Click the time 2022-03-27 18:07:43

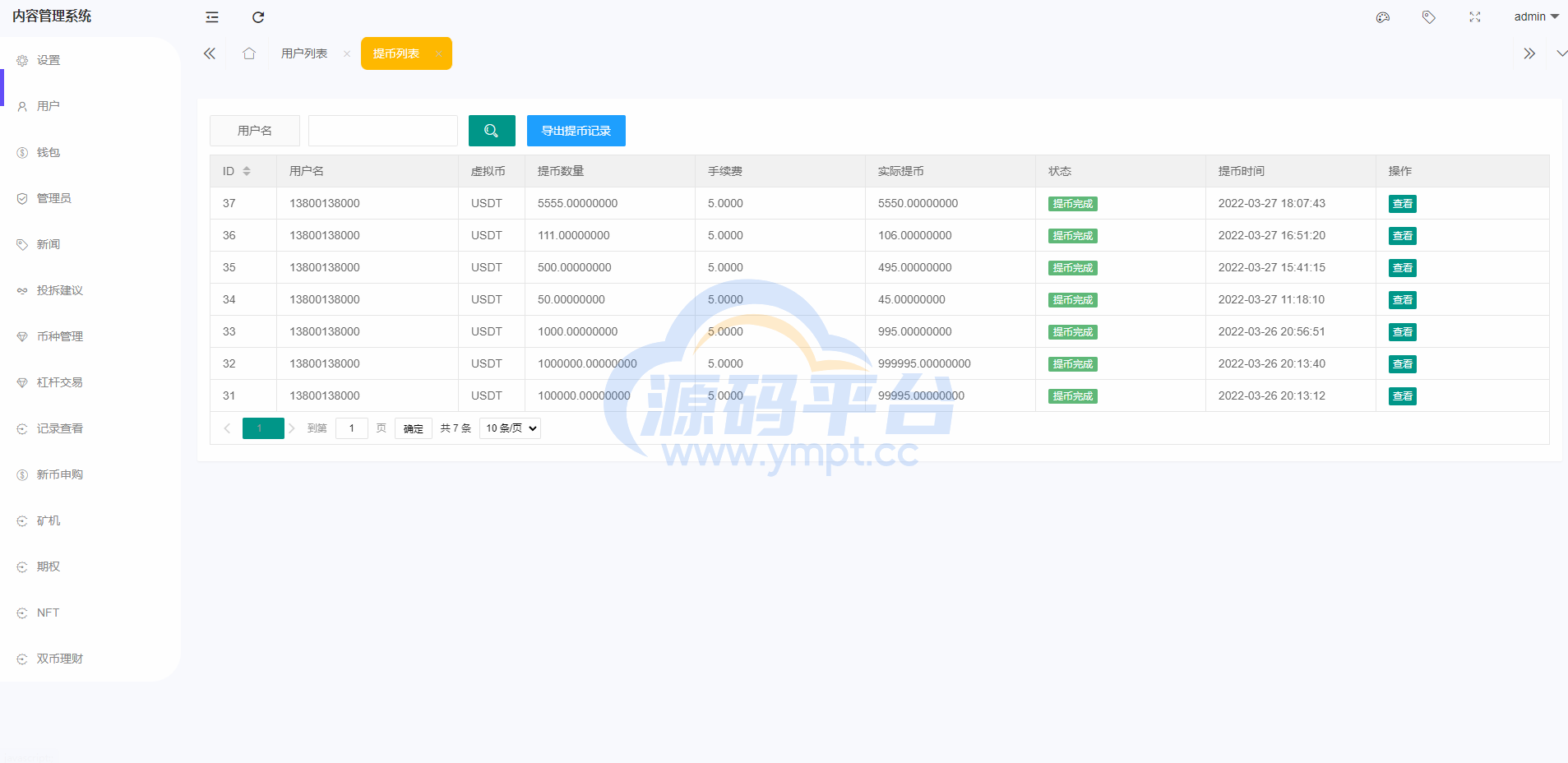1272,203
